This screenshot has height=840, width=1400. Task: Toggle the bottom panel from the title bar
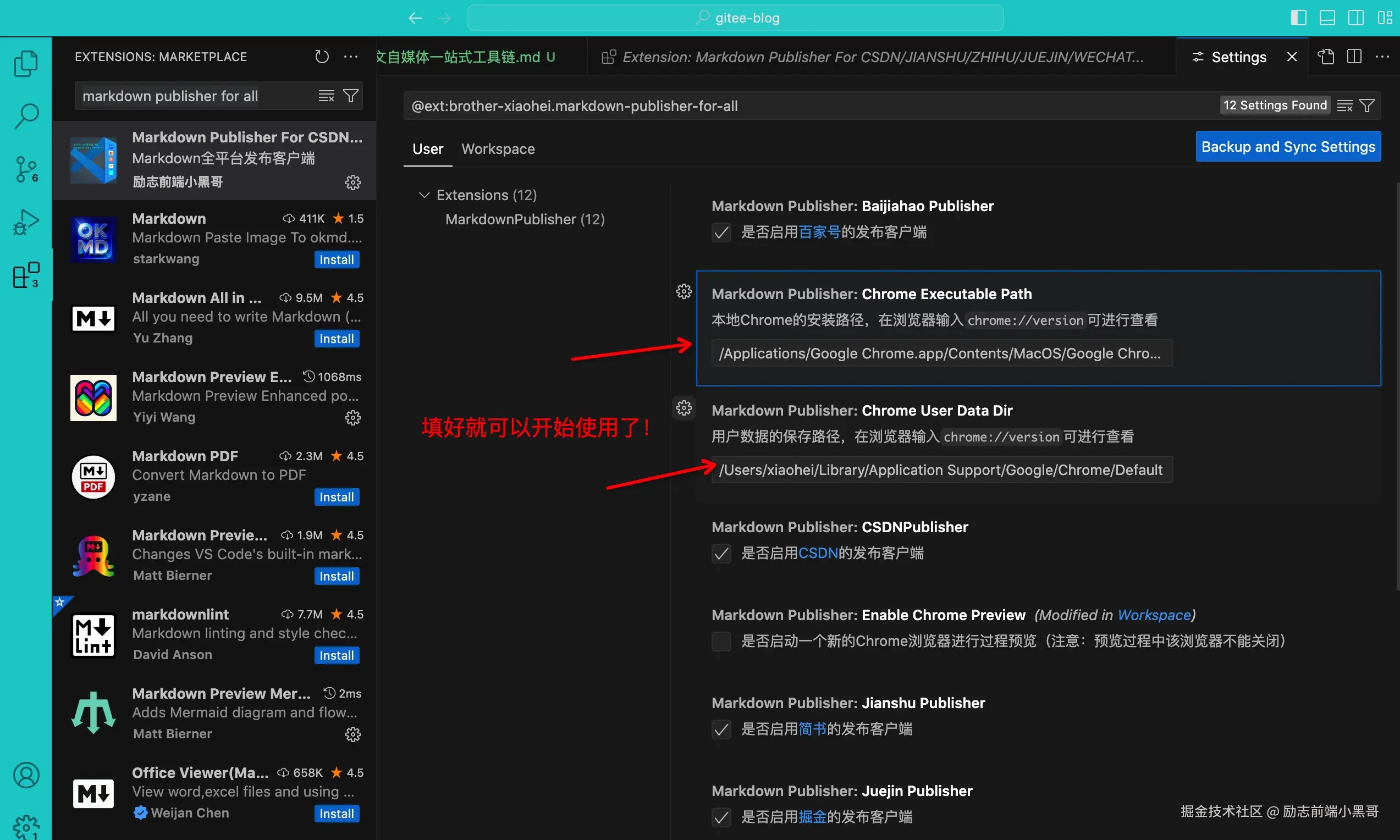pos(1327,17)
